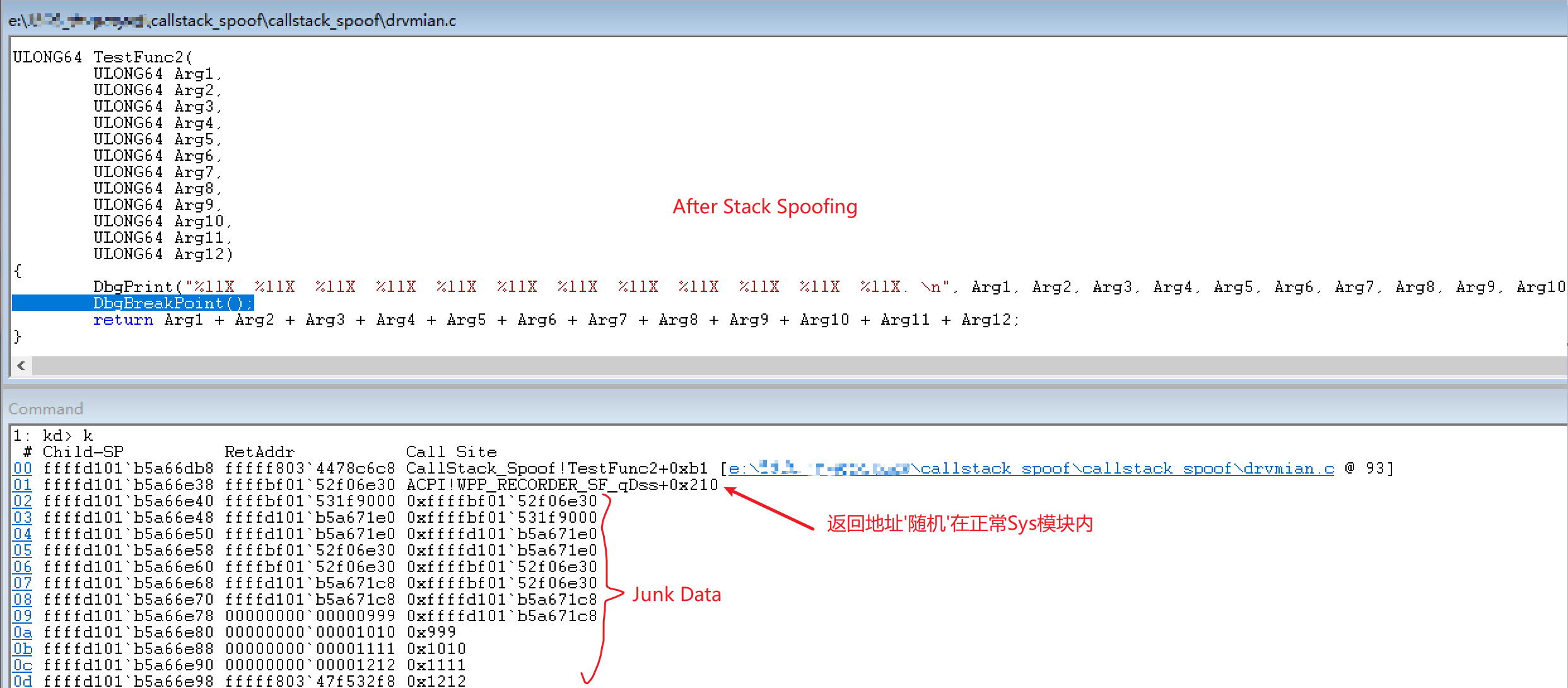The image size is (1568, 688).
Task: Click the Command window title label
Action: (x=46, y=409)
